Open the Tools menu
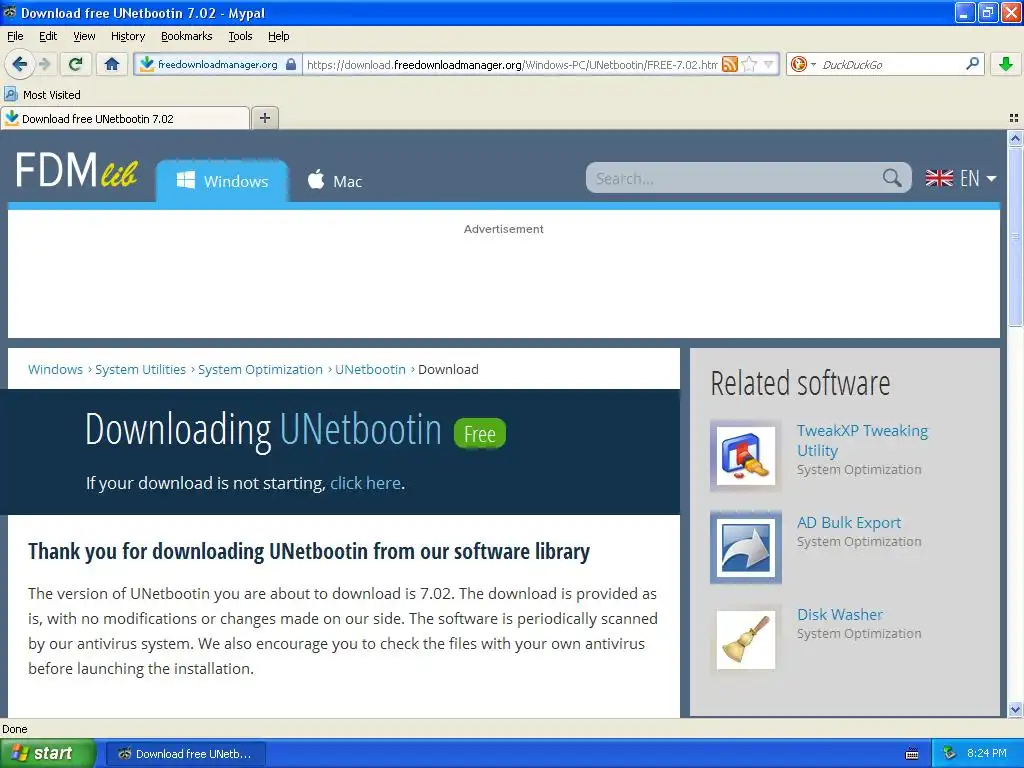Viewport: 1024px width, 768px height. tap(240, 36)
